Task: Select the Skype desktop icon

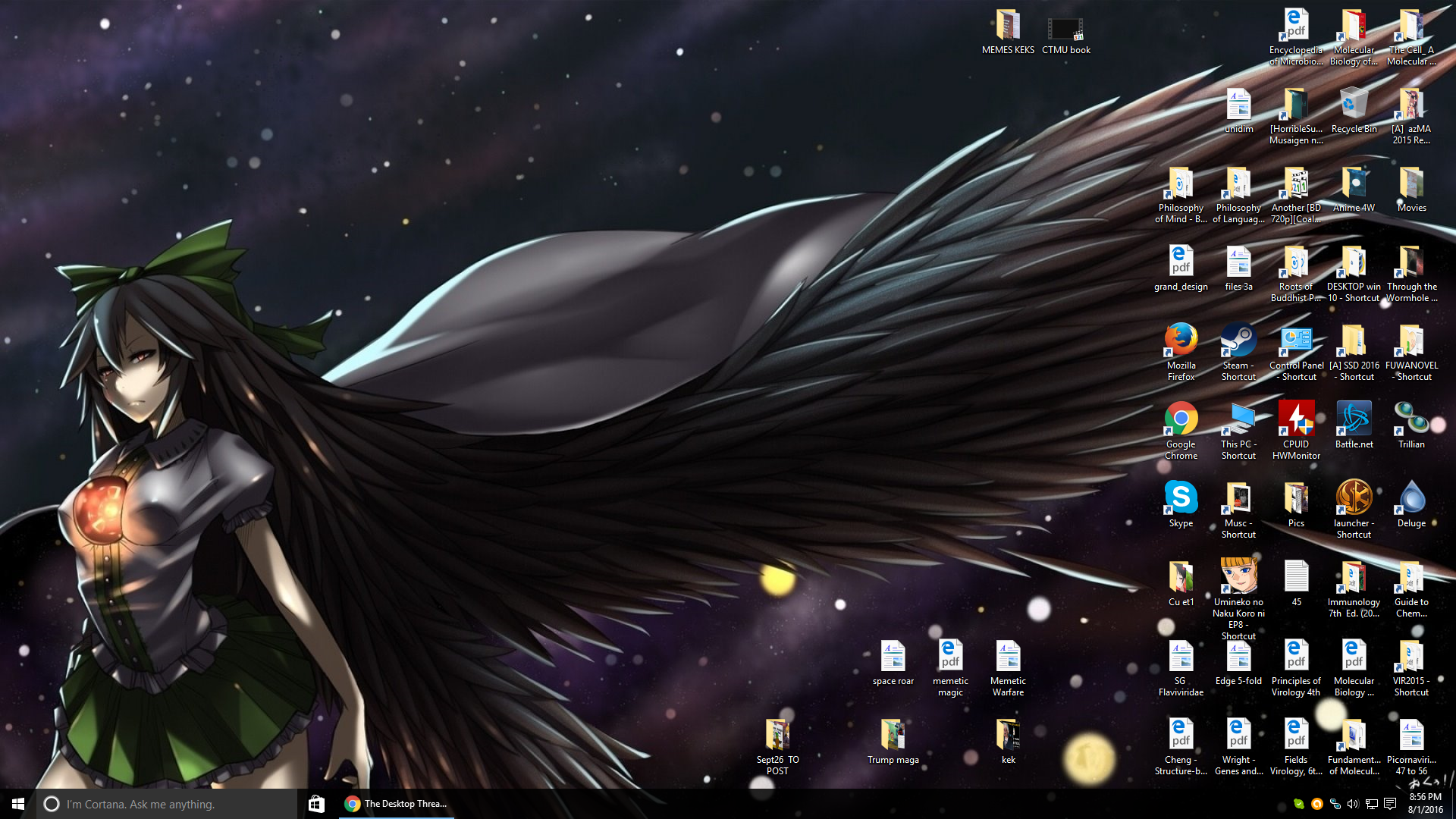Action: pyautogui.click(x=1181, y=505)
